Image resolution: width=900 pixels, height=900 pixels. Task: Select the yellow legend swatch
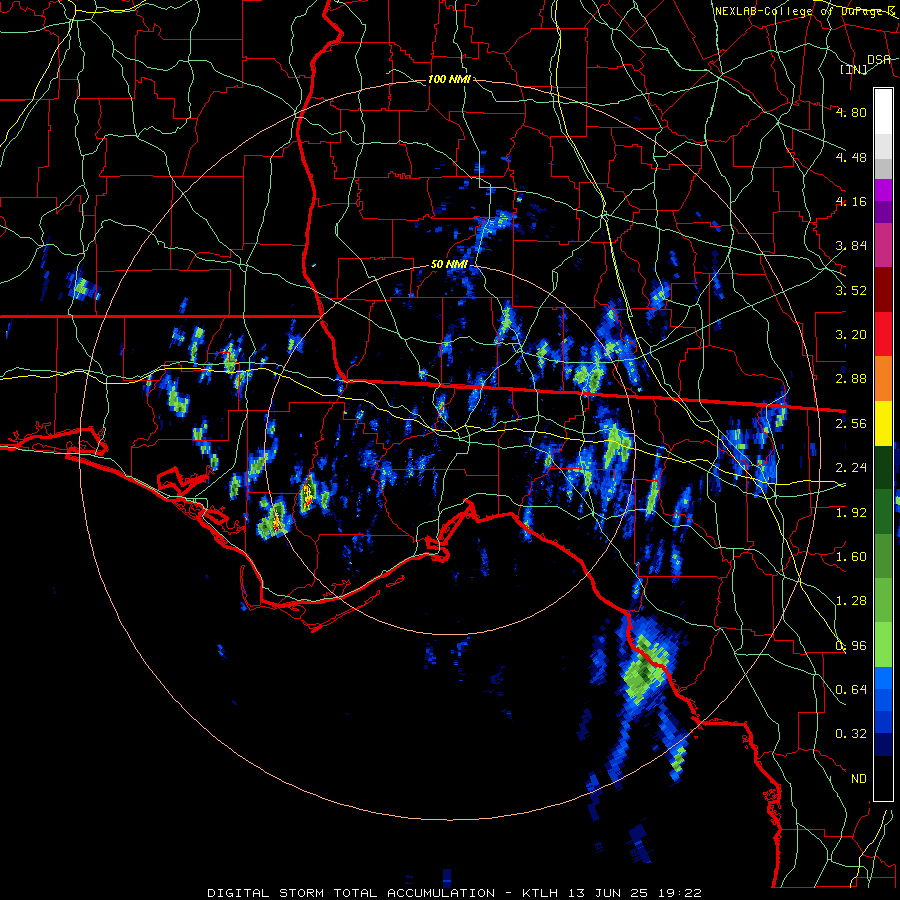[883, 424]
